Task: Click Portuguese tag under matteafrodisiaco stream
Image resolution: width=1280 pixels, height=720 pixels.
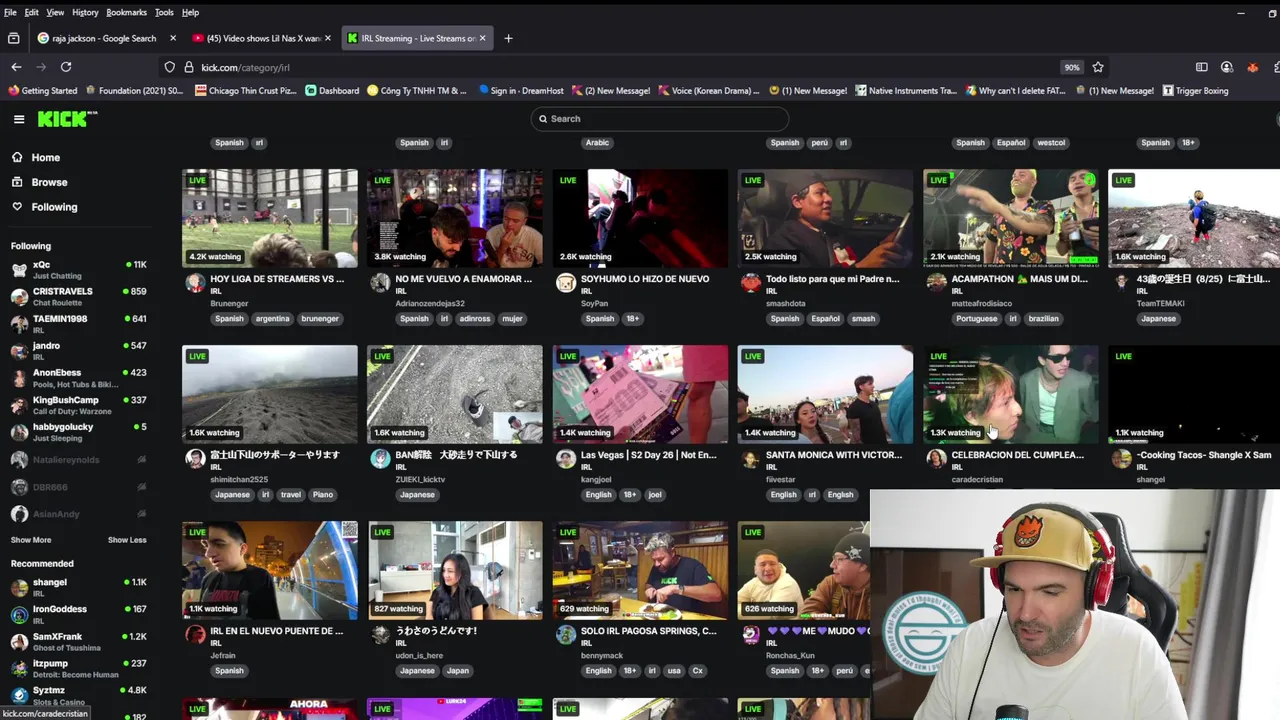Action: [x=976, y=319]
